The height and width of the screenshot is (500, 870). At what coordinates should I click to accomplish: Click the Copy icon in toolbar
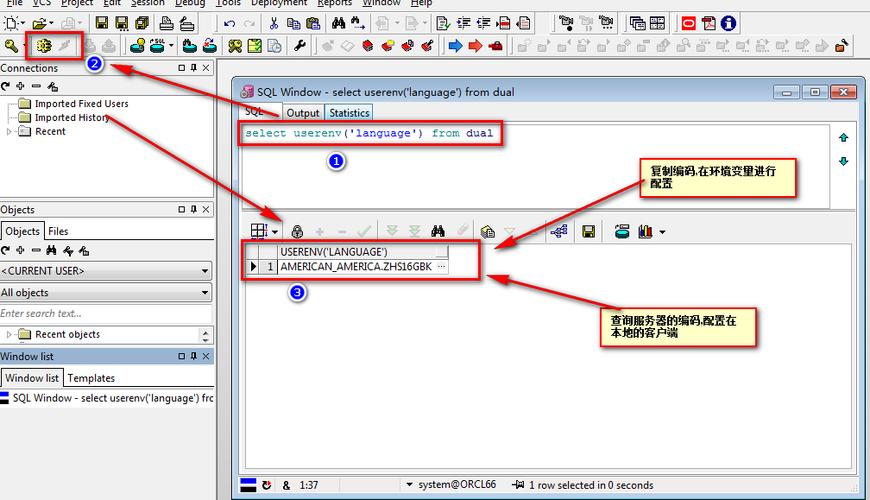(x=294, y=23)
